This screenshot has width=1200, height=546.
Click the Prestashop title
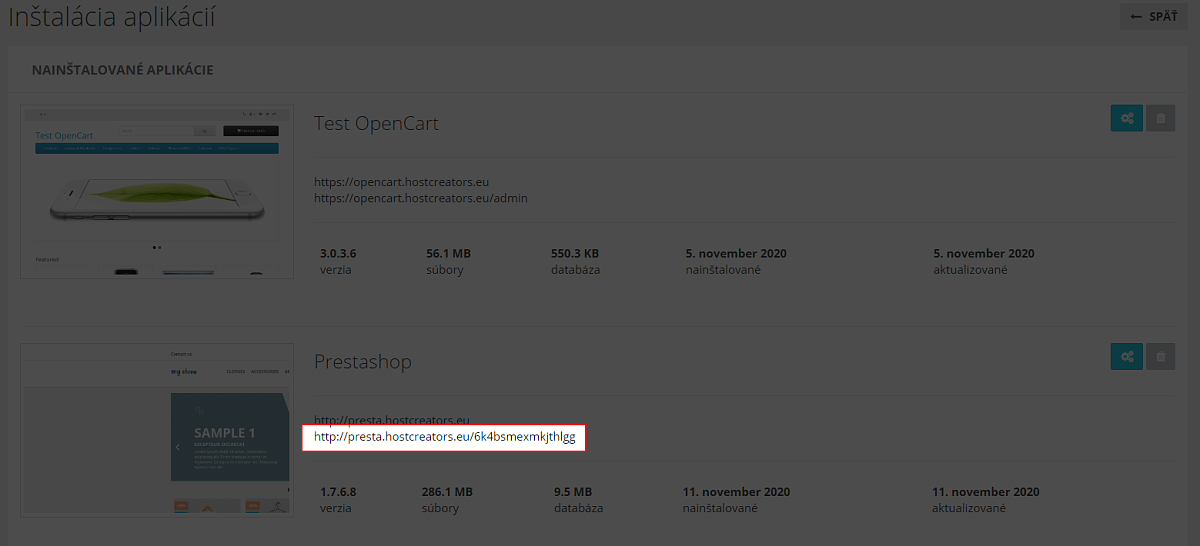[363, 361]
